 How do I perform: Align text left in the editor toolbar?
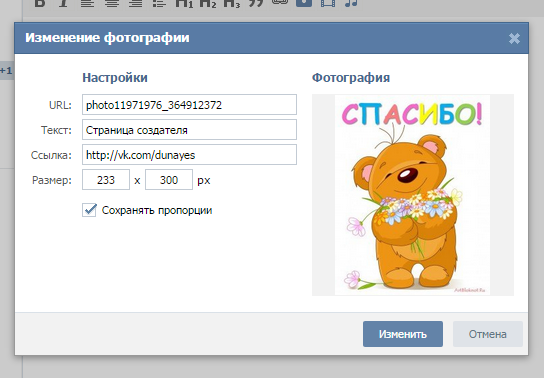(x=87, y=3)
